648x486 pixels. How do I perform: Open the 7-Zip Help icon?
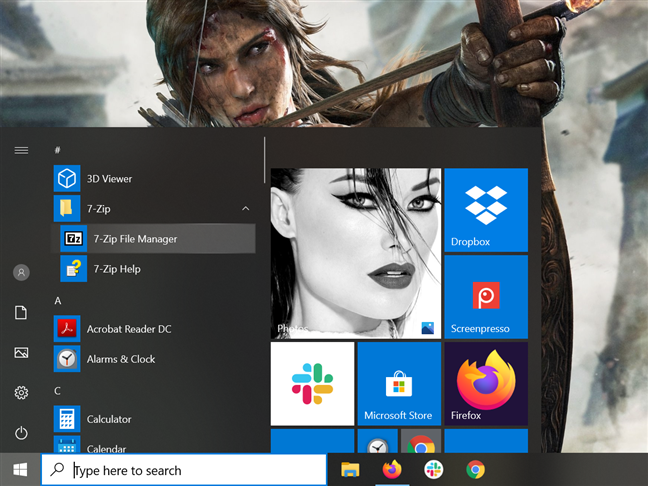[x=74, y=269]
